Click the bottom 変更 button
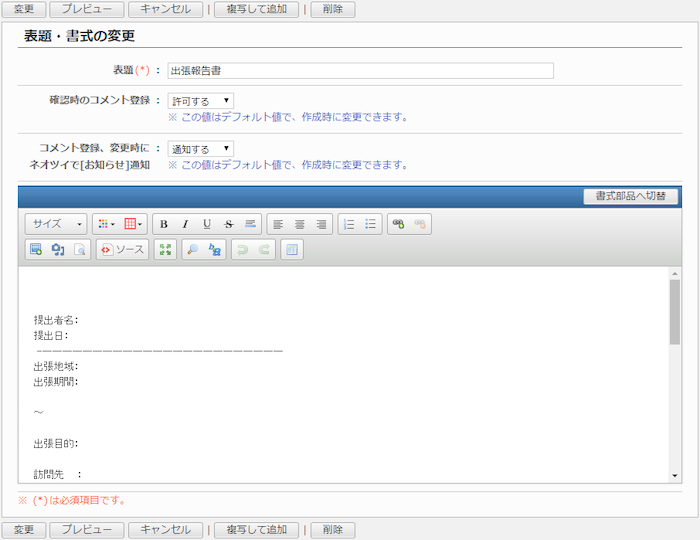Image resolution: width=700 pixels, height=540 pixels. (x=24, y=530)
